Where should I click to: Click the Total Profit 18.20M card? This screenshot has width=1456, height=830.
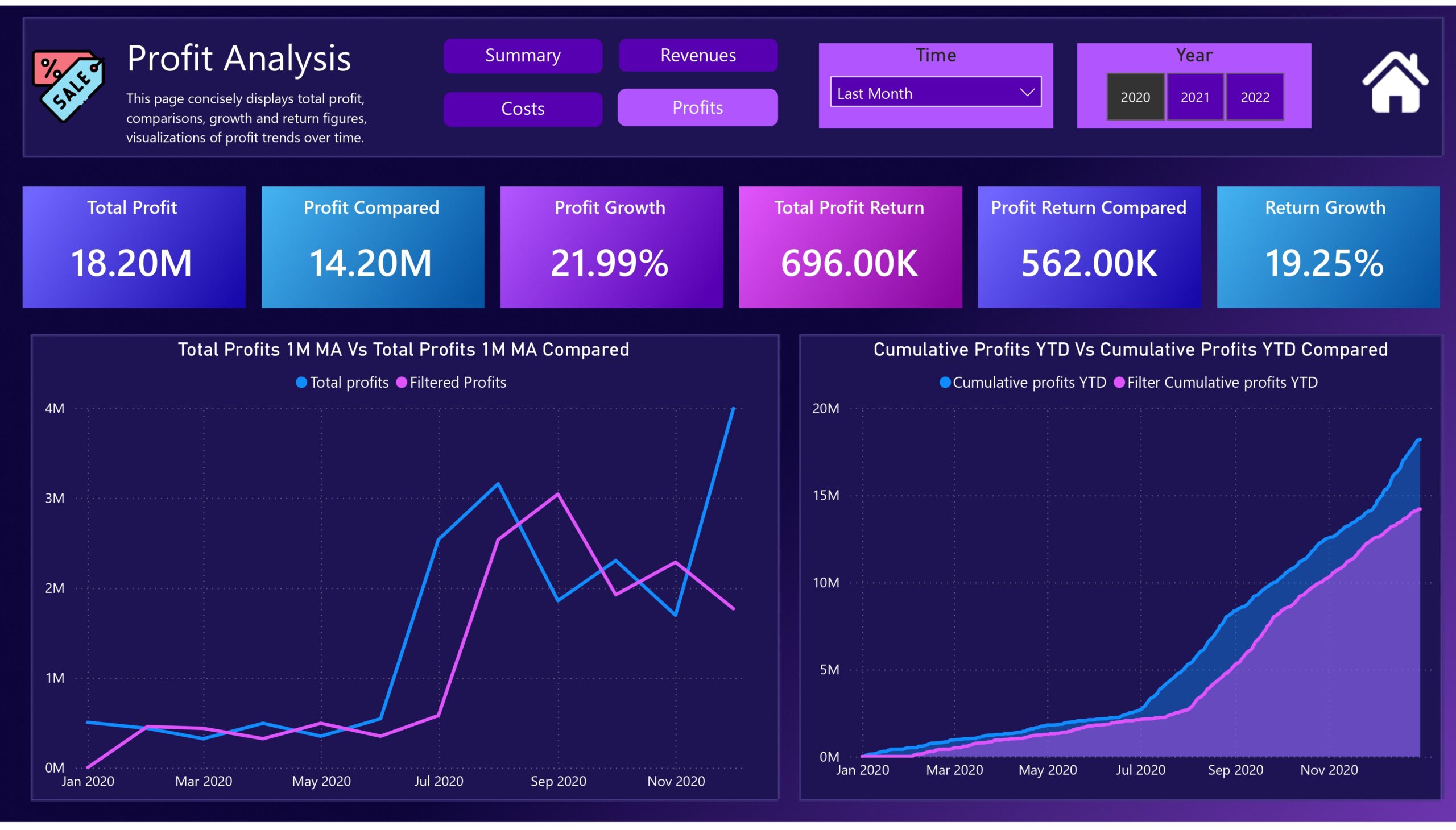(x=134, y=247)
